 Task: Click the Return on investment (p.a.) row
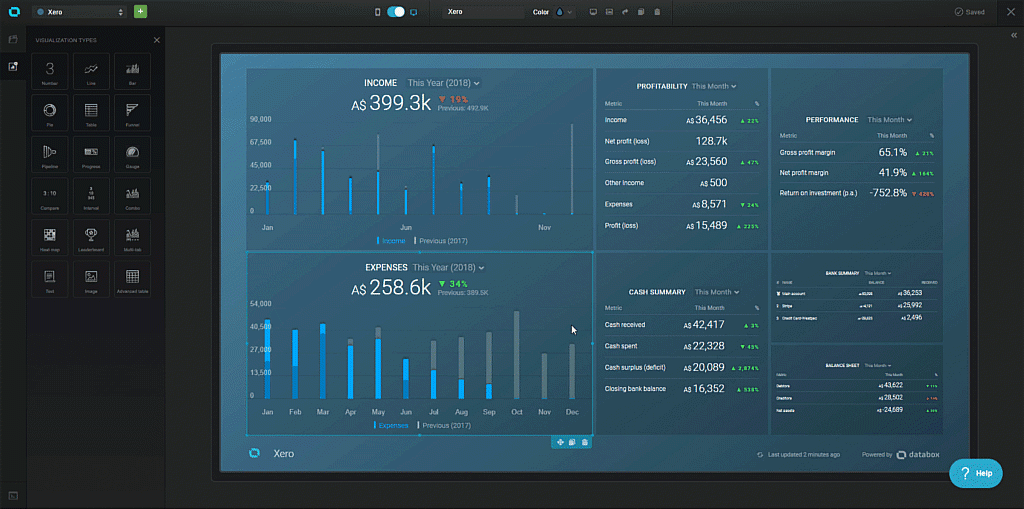tap(857, 193)
